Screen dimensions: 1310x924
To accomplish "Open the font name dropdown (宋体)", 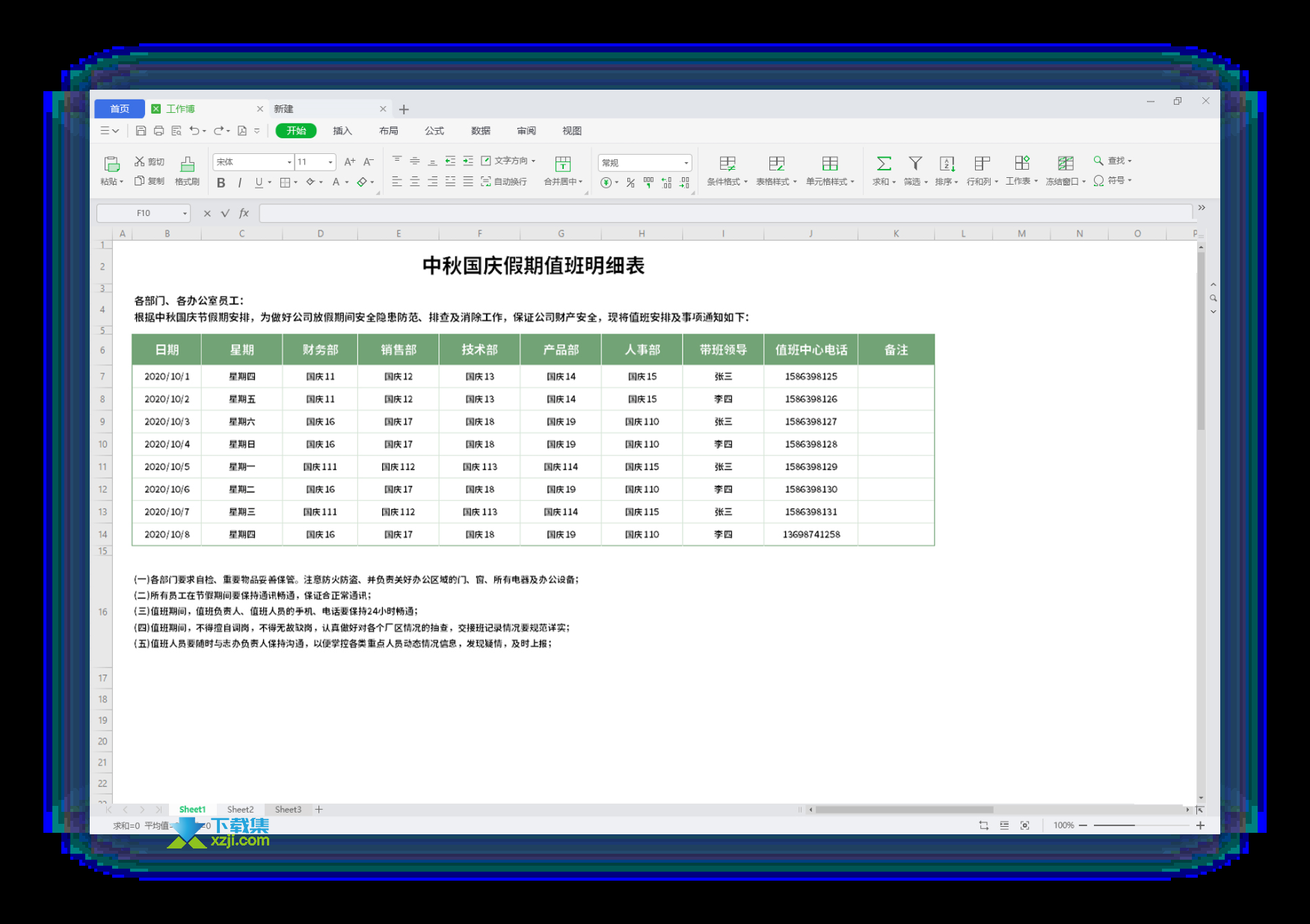I will (x=289, y=162).
